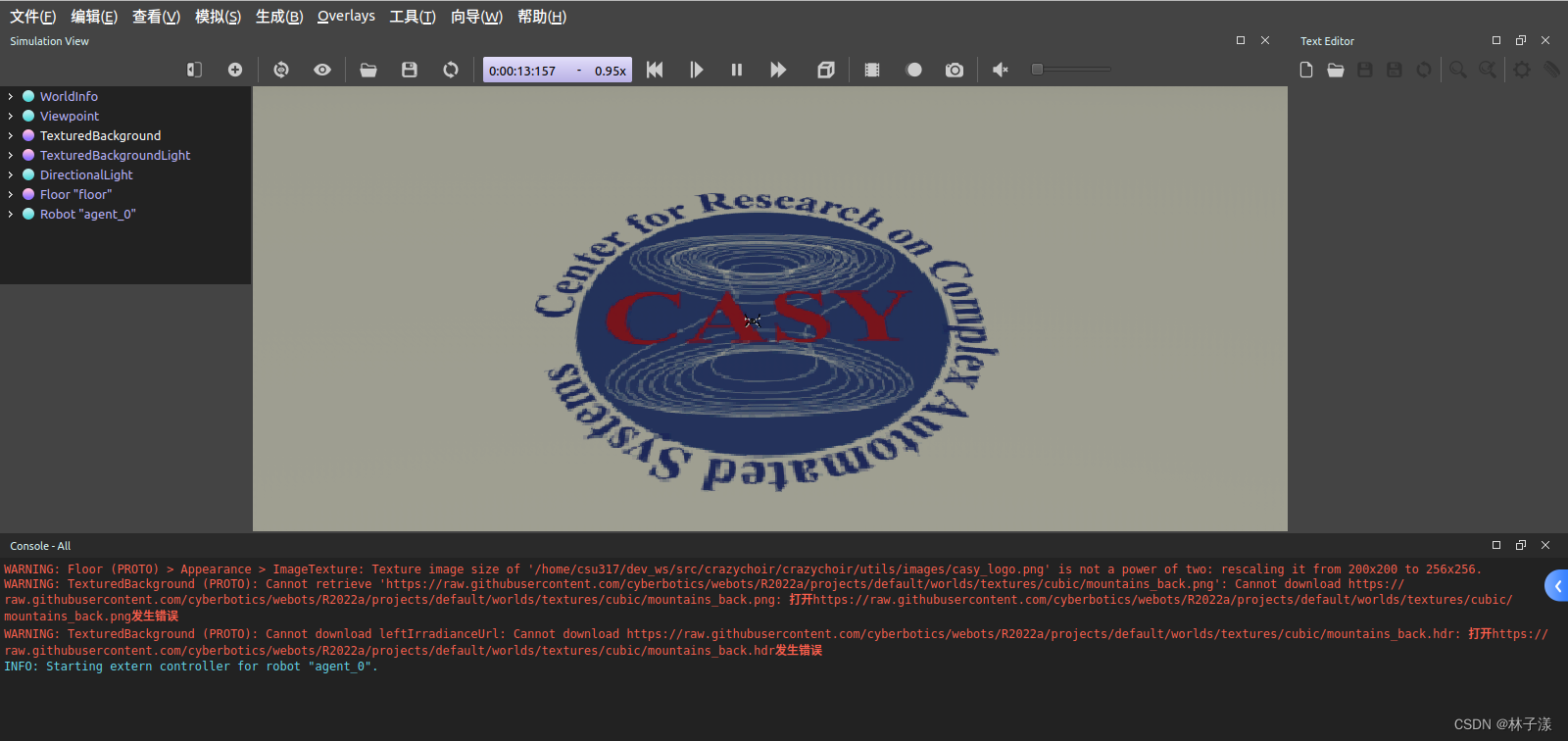Make a movie with filmstrip icon

pos(872,70)
